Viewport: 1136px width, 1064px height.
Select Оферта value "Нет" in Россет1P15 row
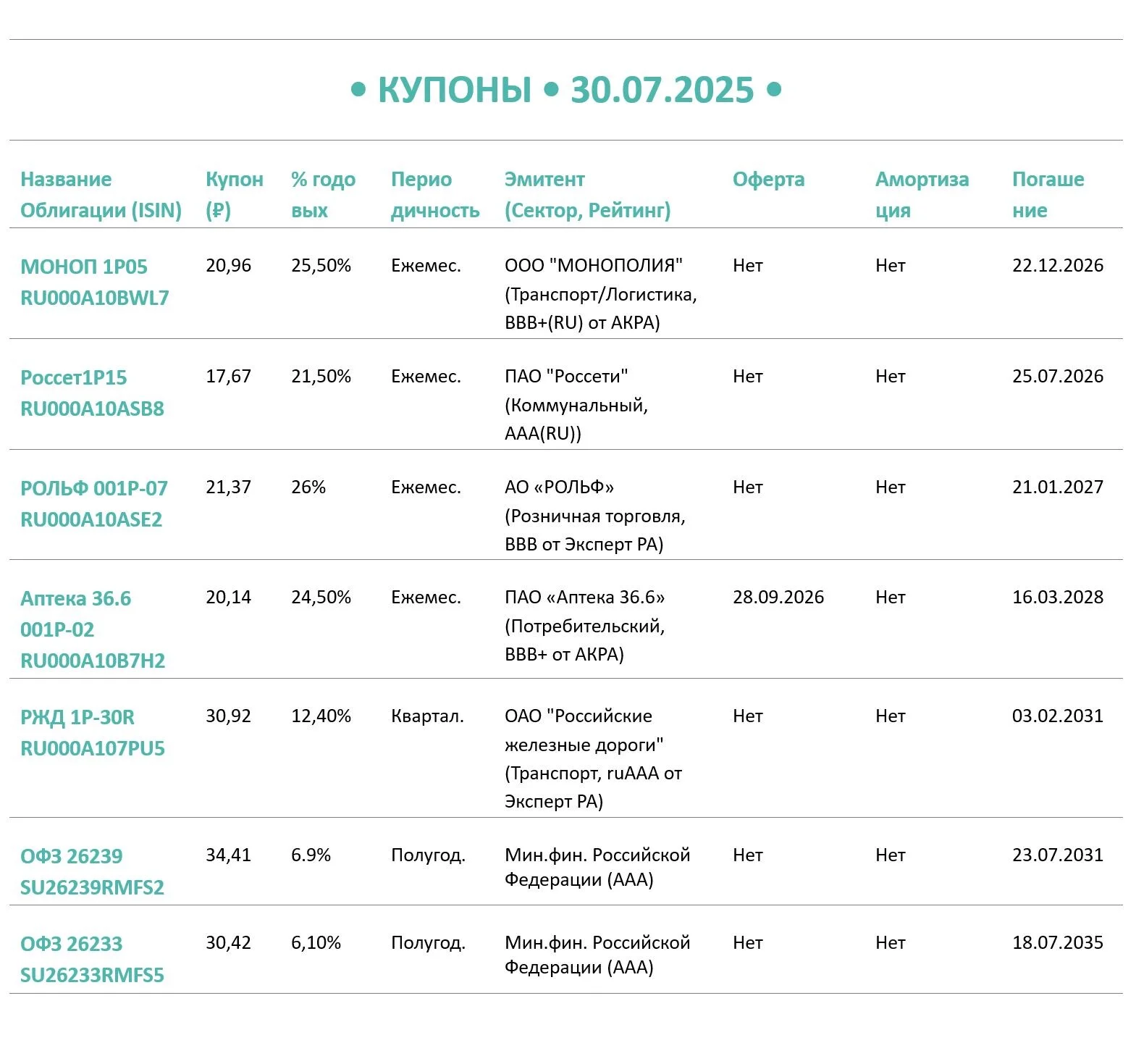pos(748,377)
